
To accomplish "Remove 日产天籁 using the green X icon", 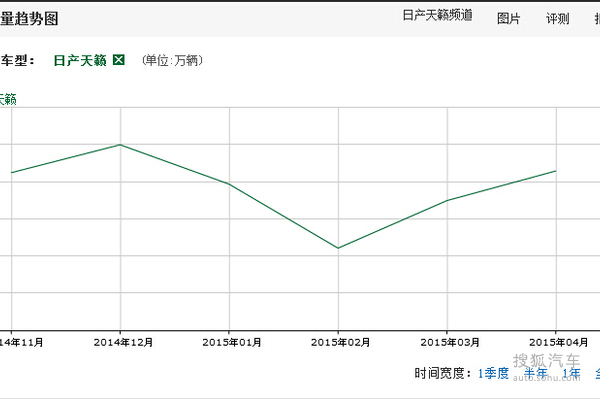I will coord(119,60).
